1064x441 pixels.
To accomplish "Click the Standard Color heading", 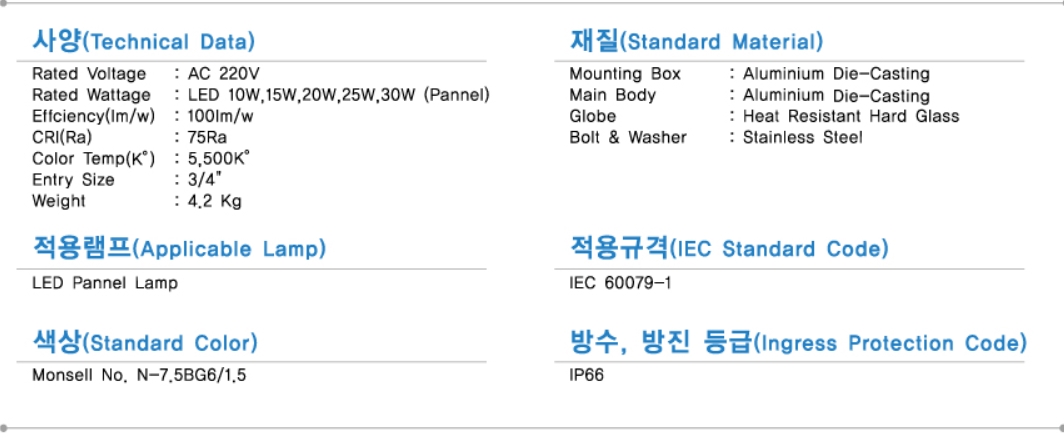I will pyautogui.click(x=145, y=342).
